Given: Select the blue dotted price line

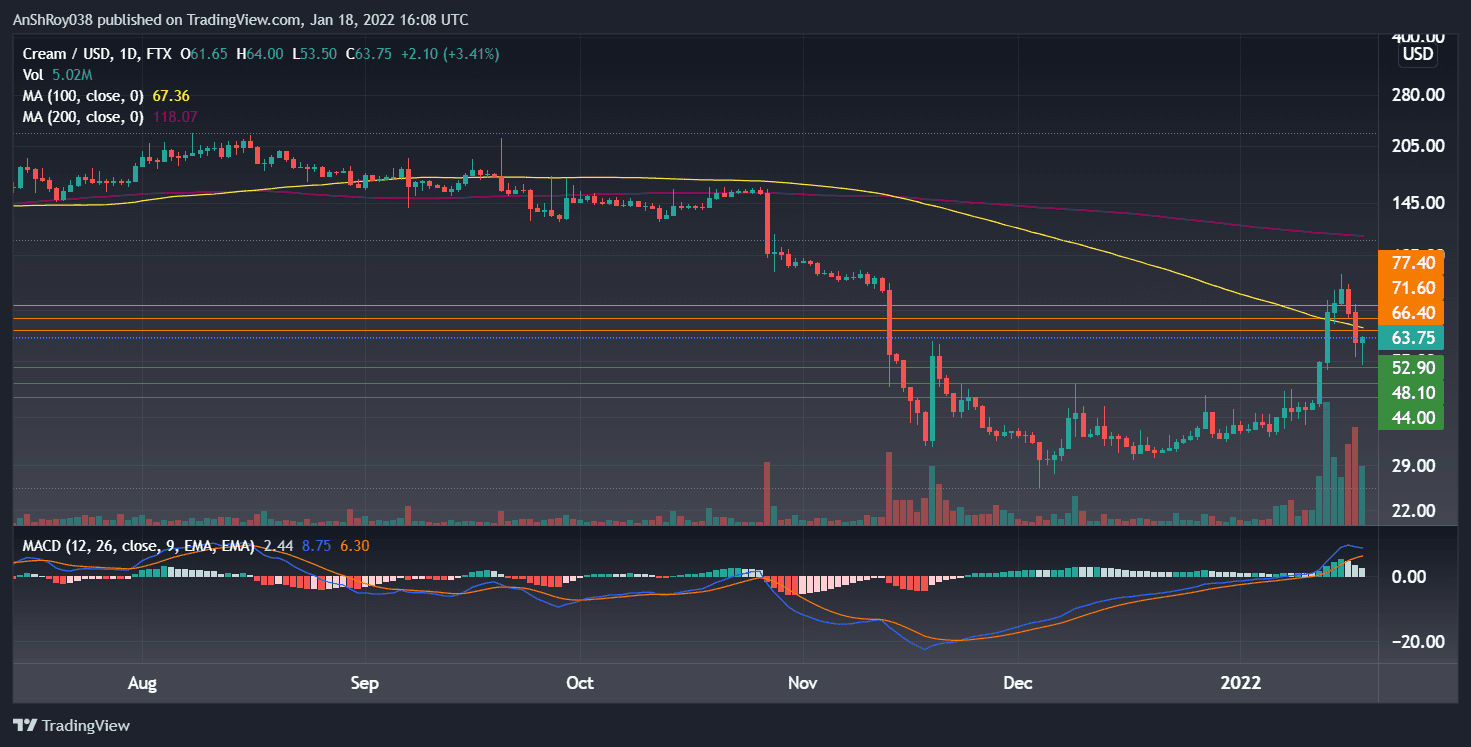Looking at the screenshot, I should pyautogui.click(x=600, y=338).
